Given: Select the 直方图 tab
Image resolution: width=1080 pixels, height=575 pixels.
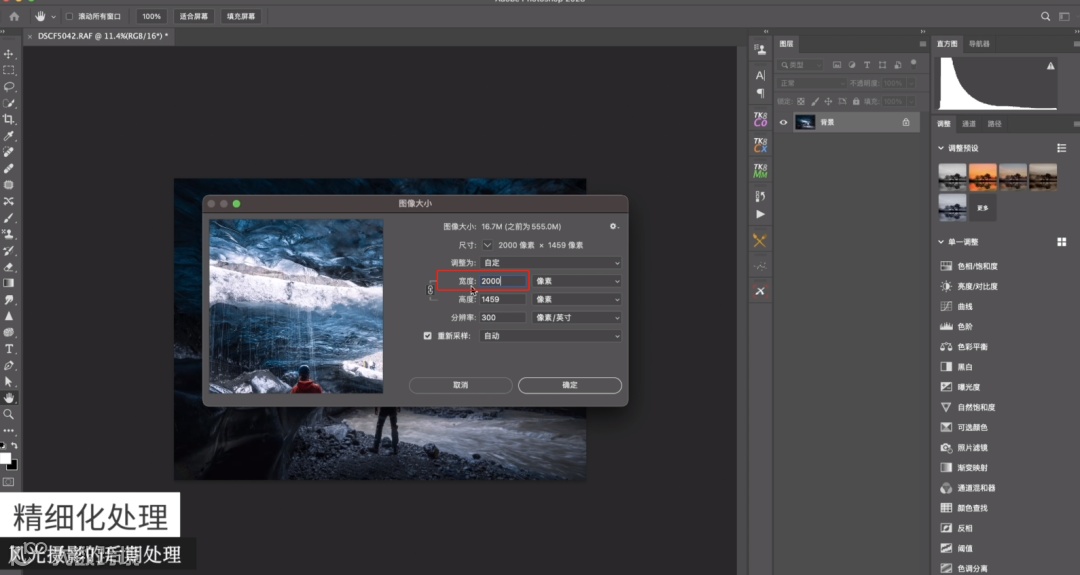Looking at the screenshot, I should [947, 44].
